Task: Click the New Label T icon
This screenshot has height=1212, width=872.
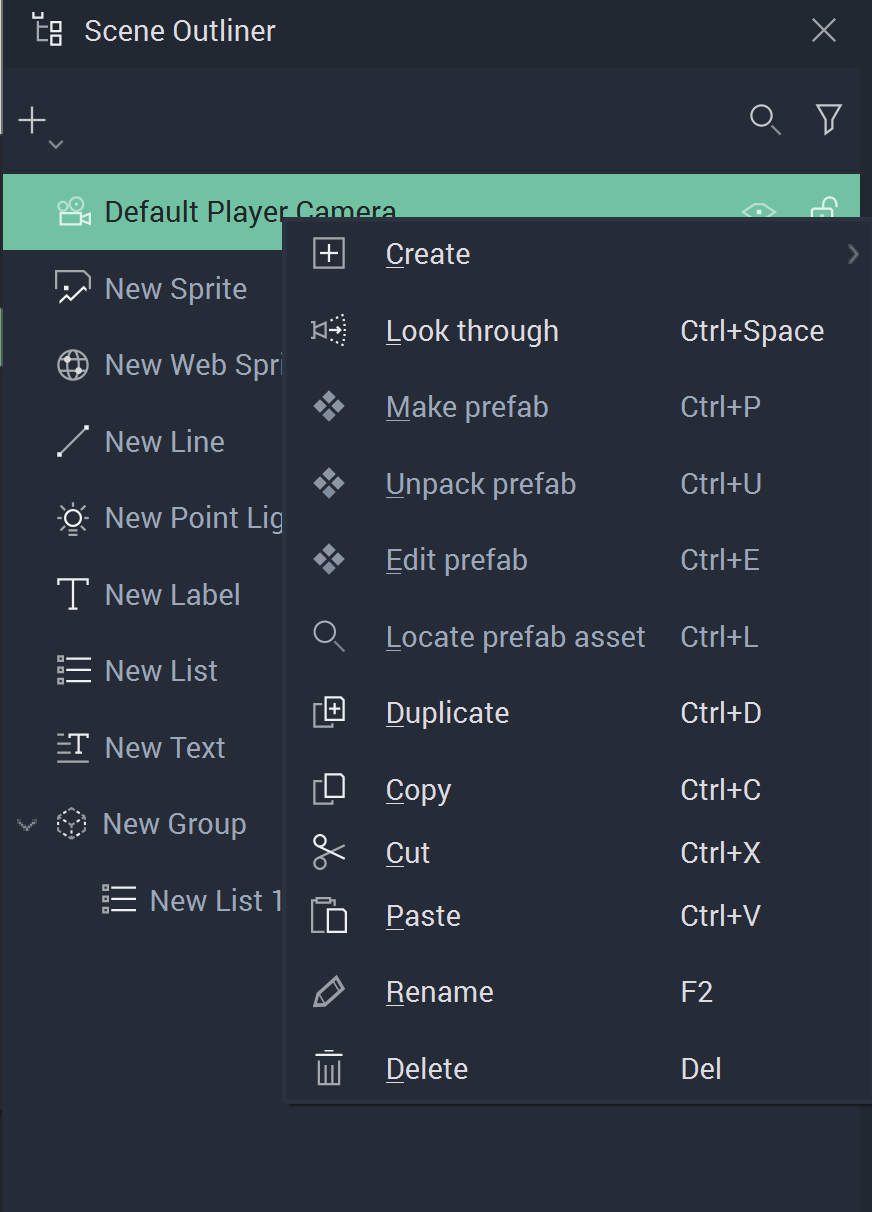Action: (x=73, y=595)
